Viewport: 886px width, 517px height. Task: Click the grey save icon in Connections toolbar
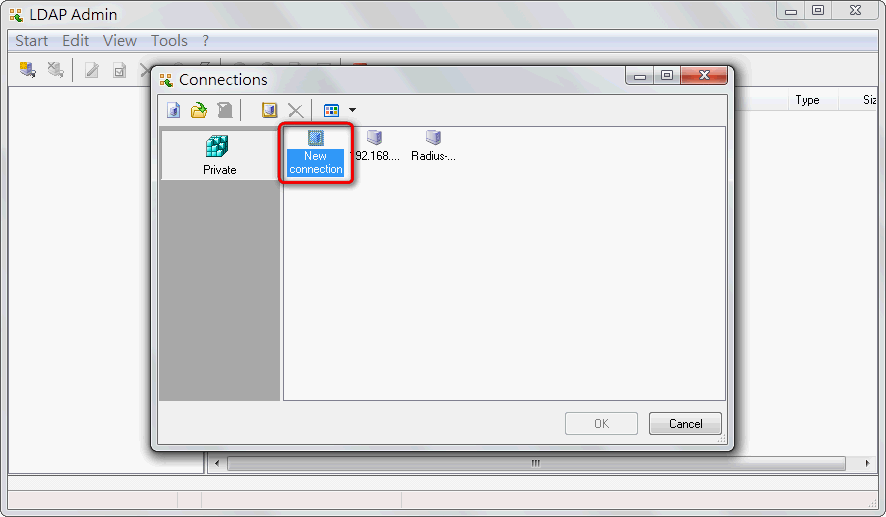pos(225,110)
